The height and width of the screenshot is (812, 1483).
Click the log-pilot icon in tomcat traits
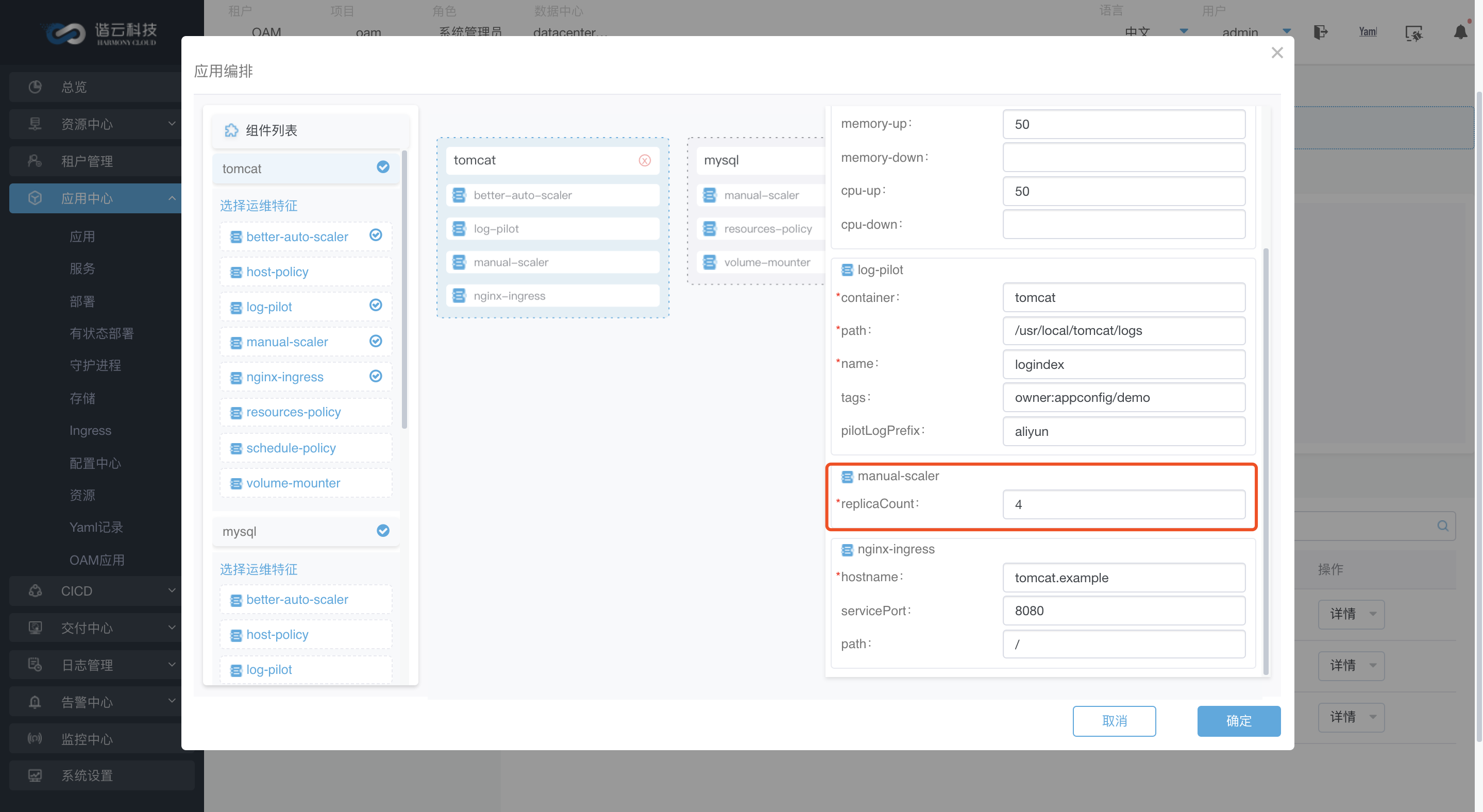[x=460, y=229]
